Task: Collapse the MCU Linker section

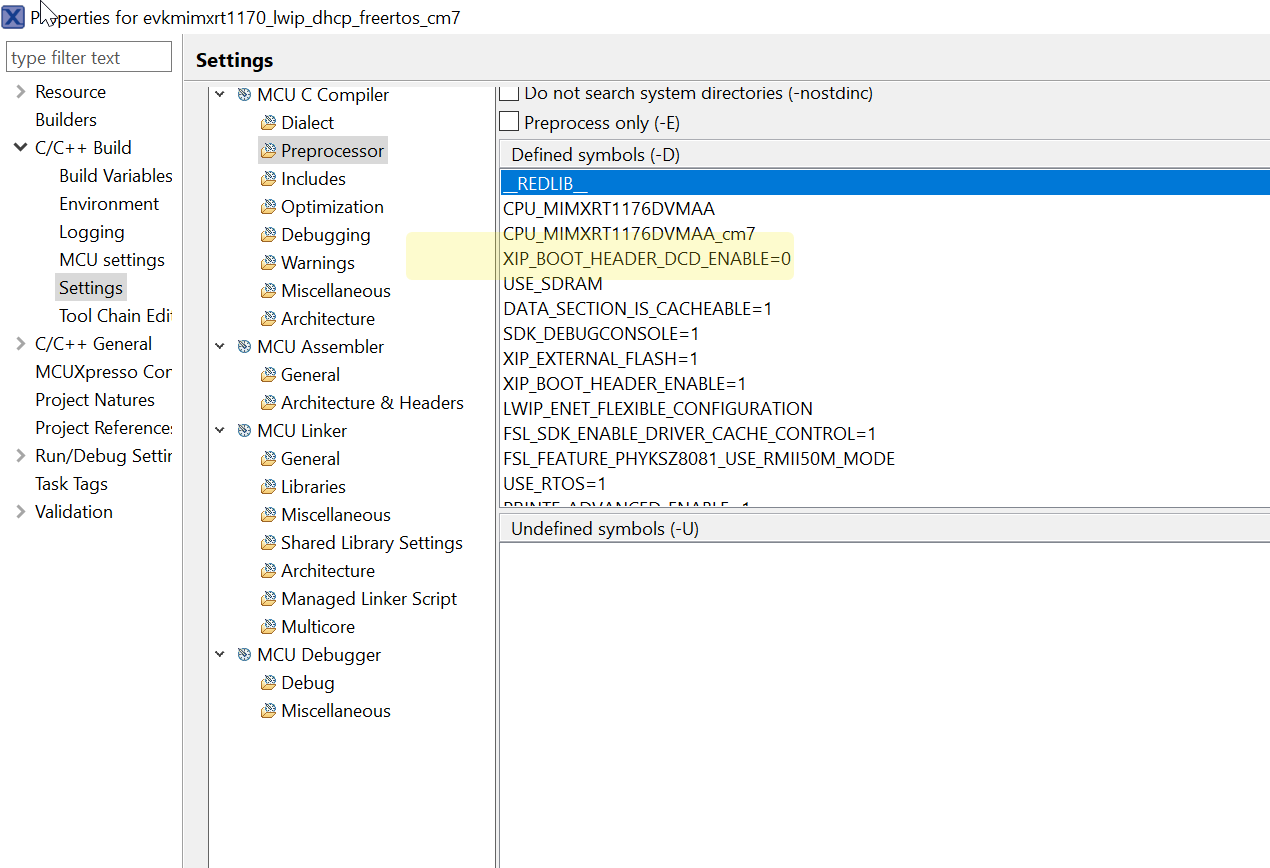Action: (x=220, y=431)
